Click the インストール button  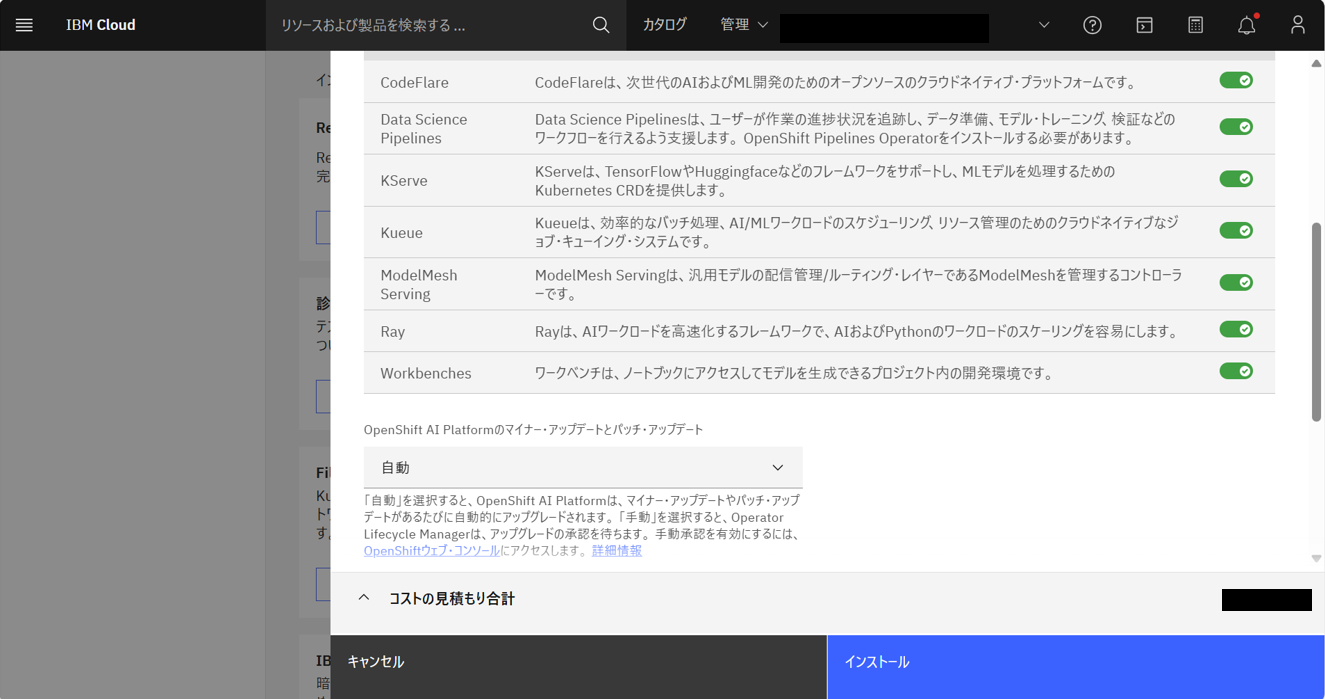[1076, 667]
